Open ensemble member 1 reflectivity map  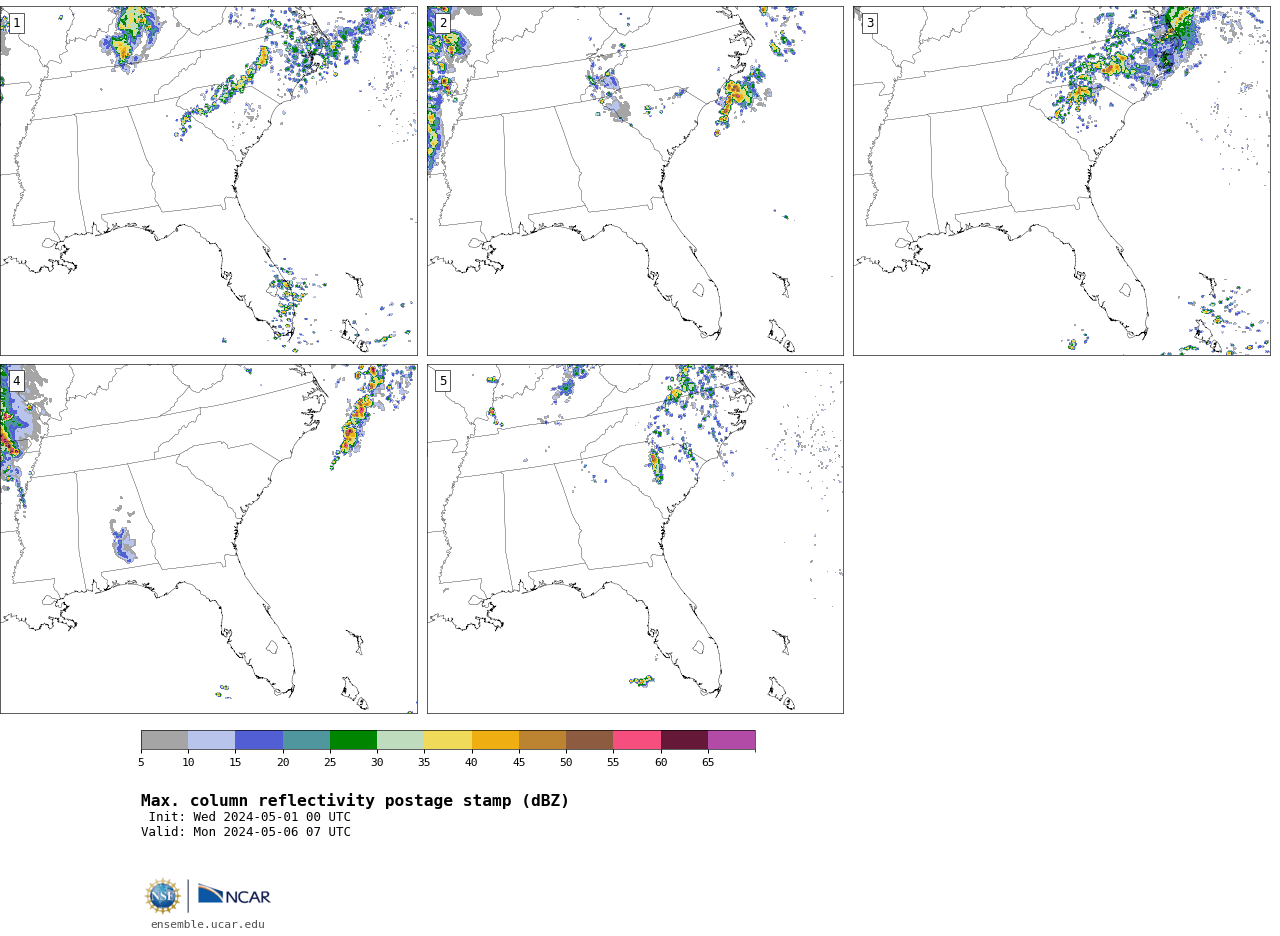pos(208,181)
